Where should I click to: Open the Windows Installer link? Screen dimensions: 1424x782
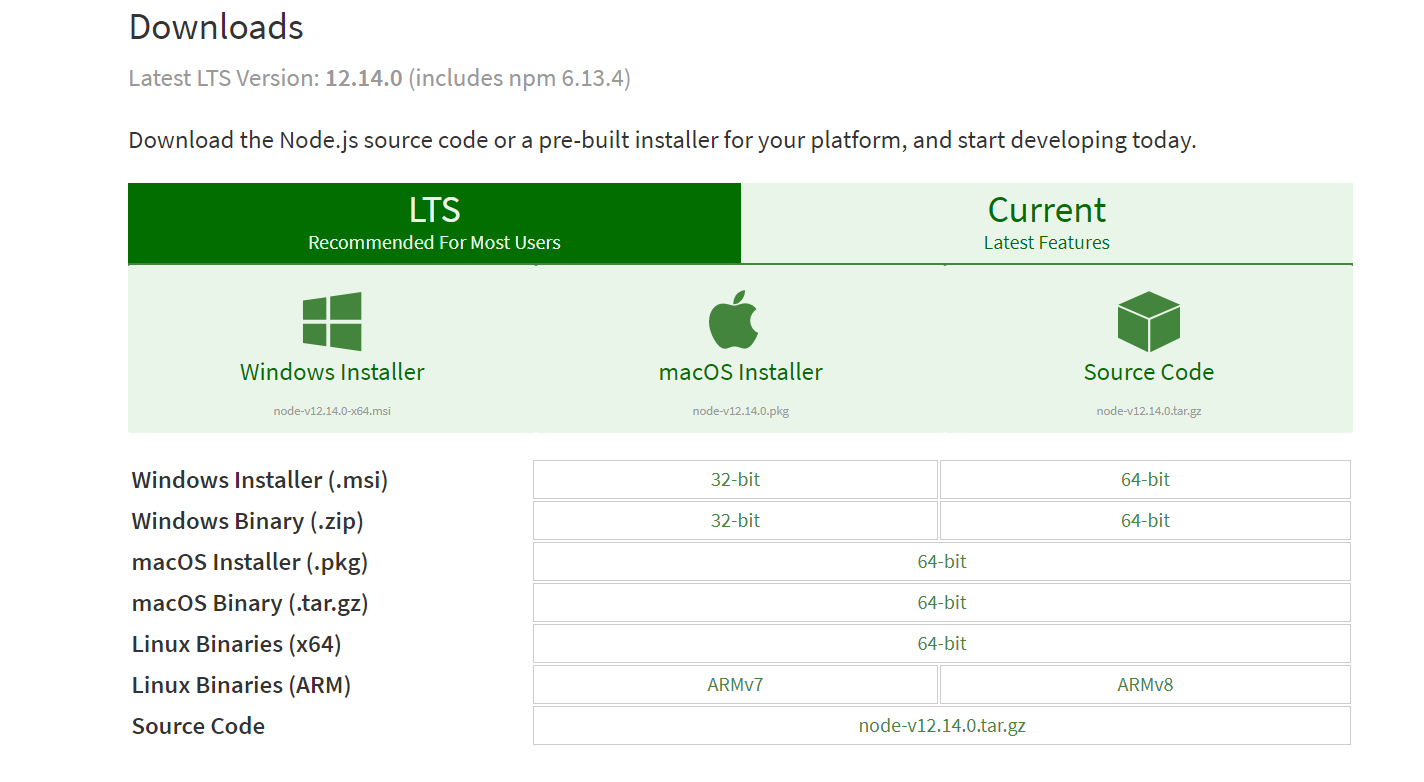[332, 372]
